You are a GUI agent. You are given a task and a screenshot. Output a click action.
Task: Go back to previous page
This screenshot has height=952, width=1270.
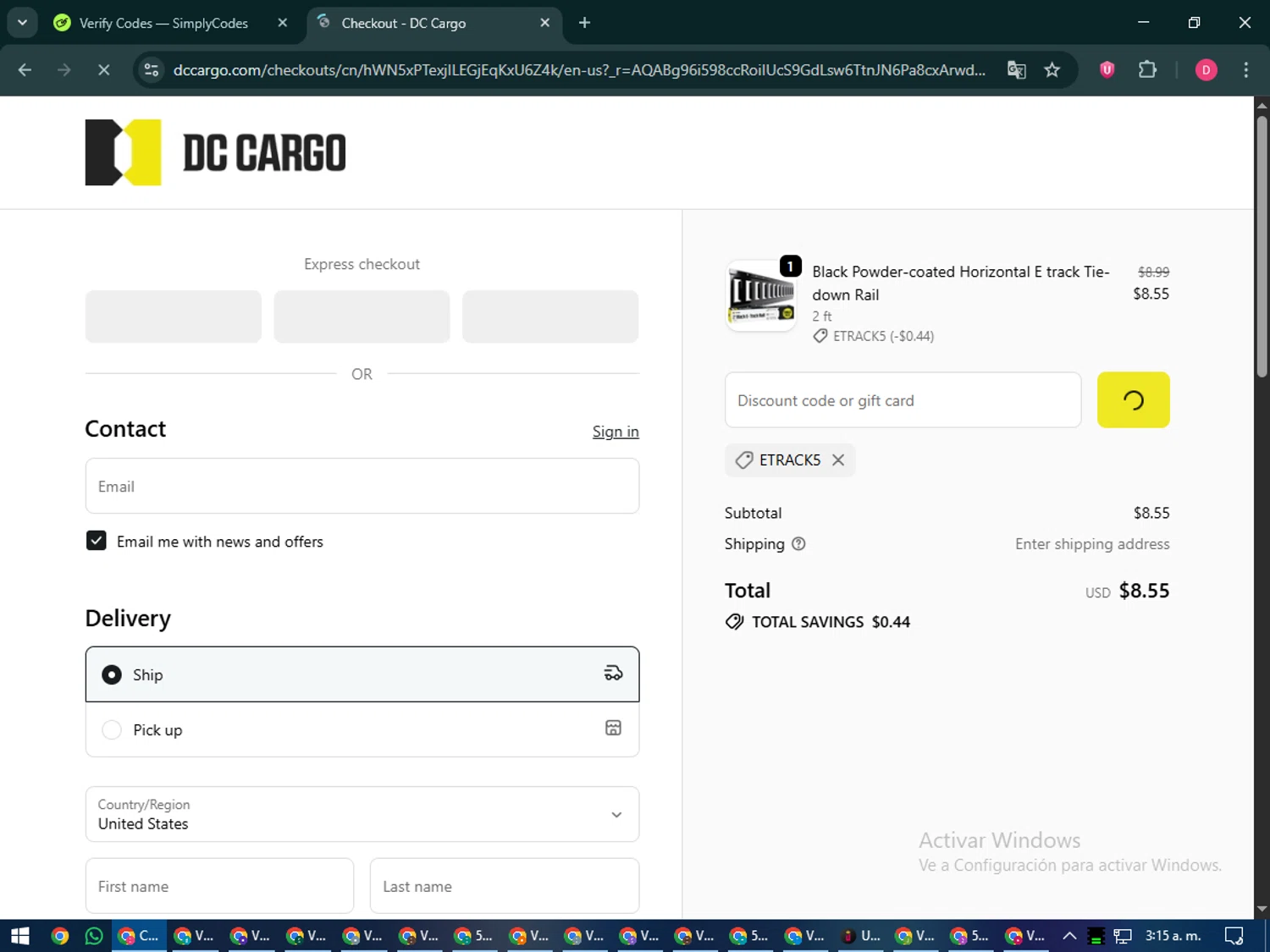pyautogui.click(x=25, y=70)
